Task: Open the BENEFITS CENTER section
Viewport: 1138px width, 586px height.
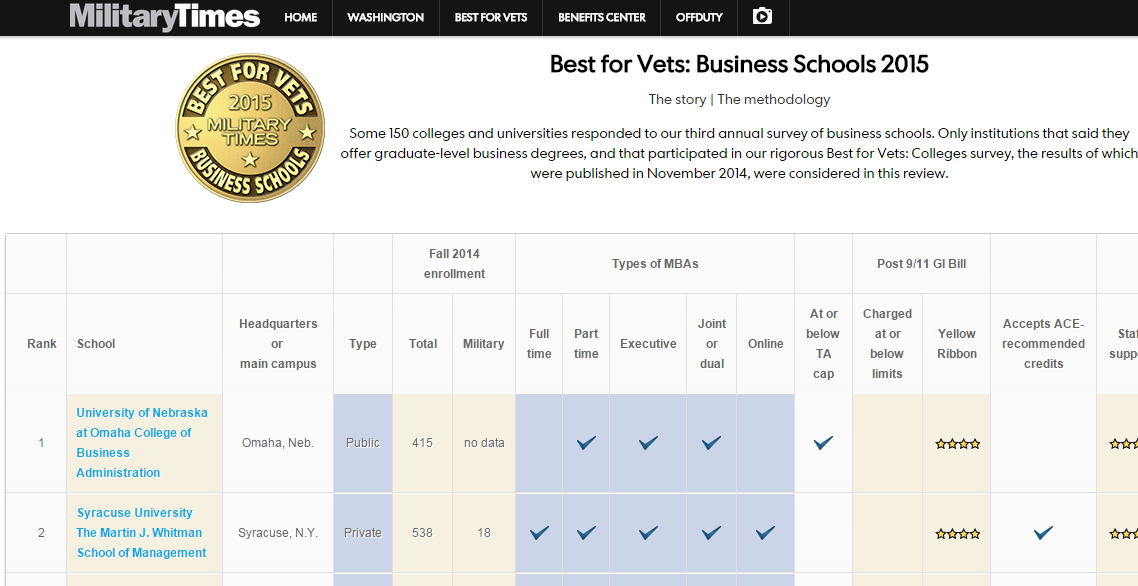Action: click(601, 17)
